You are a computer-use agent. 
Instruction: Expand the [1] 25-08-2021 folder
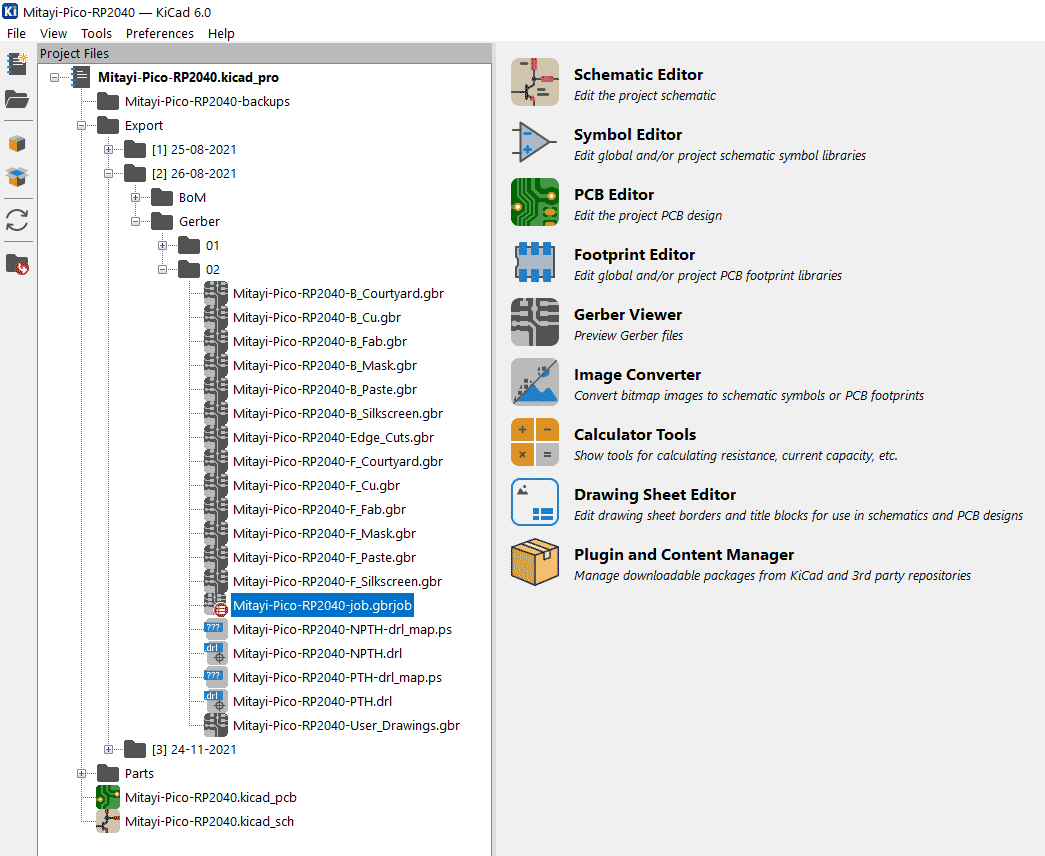pyautogui.click(x=108, y=149)
